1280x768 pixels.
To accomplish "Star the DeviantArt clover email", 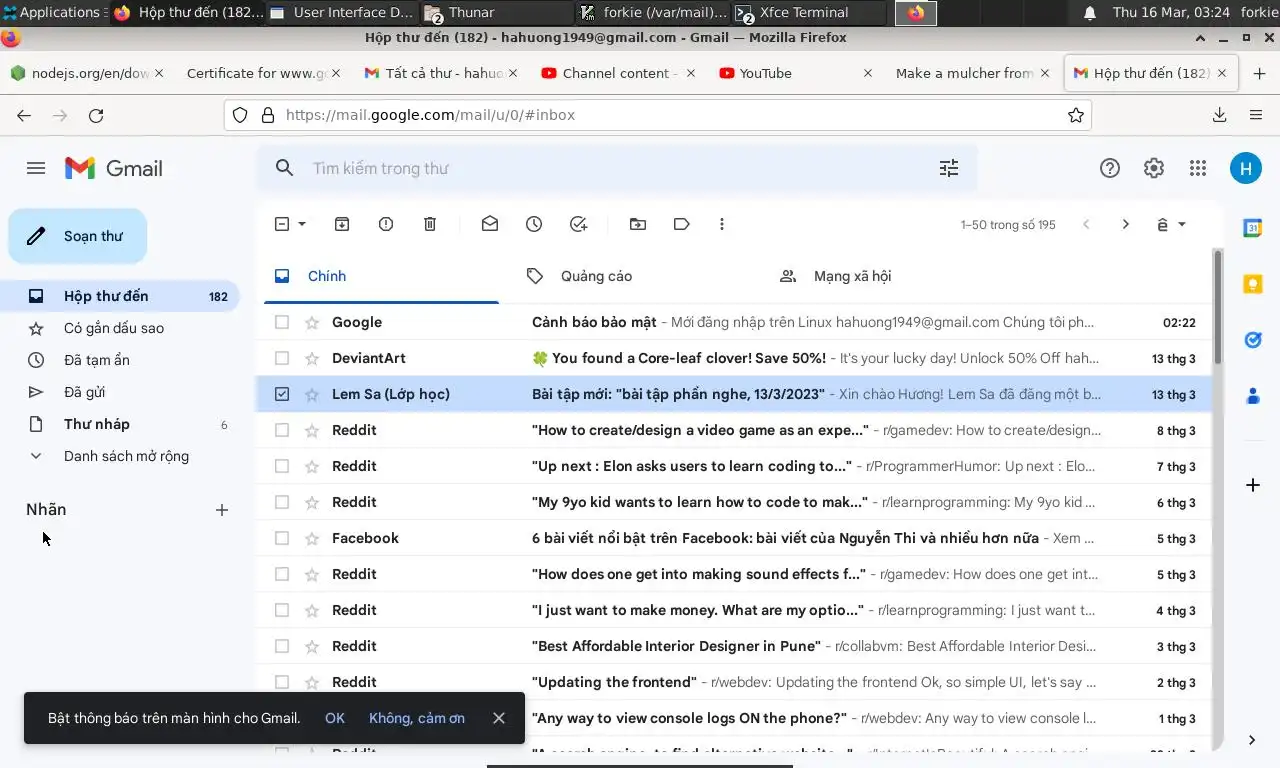I will (x=312, y=358).
